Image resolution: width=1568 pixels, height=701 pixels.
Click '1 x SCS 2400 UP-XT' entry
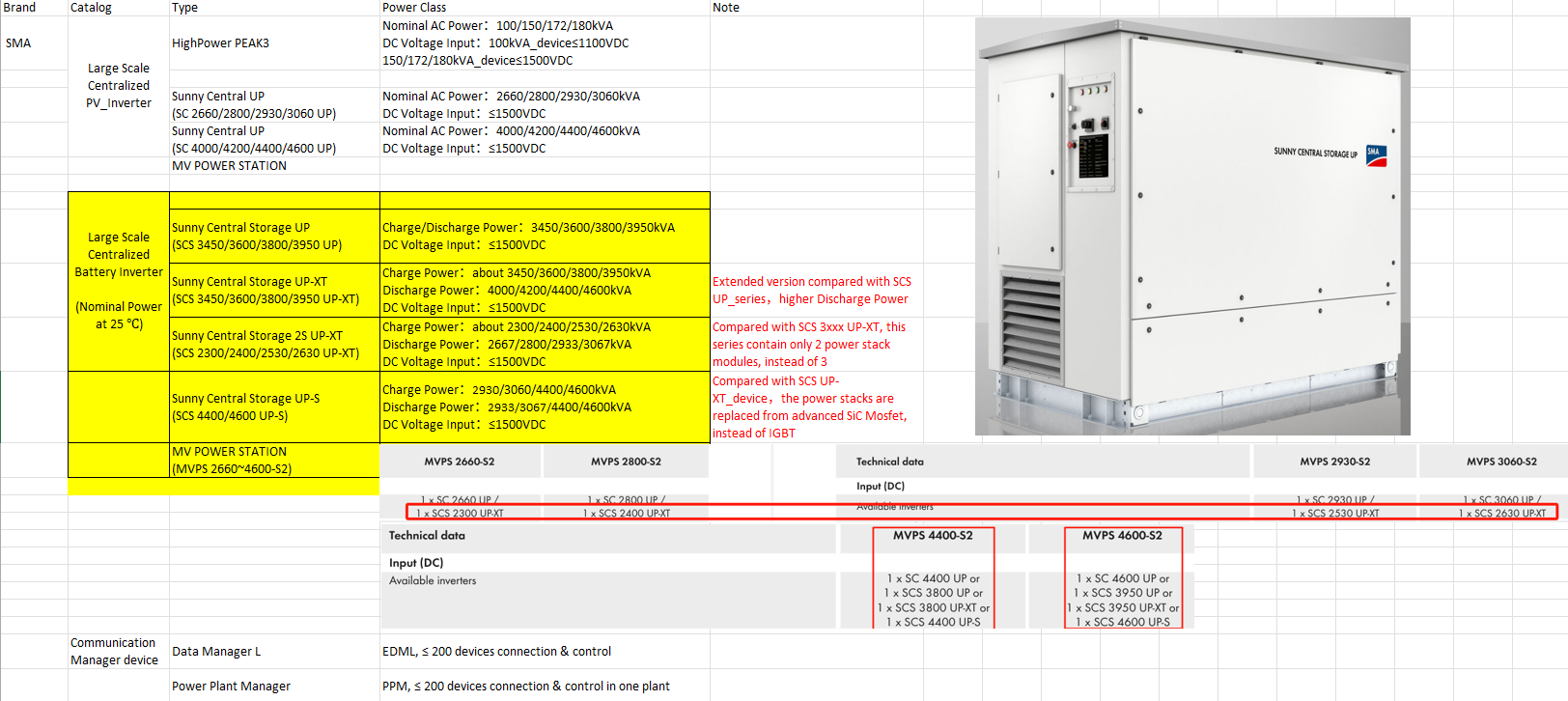coord(627,514)
